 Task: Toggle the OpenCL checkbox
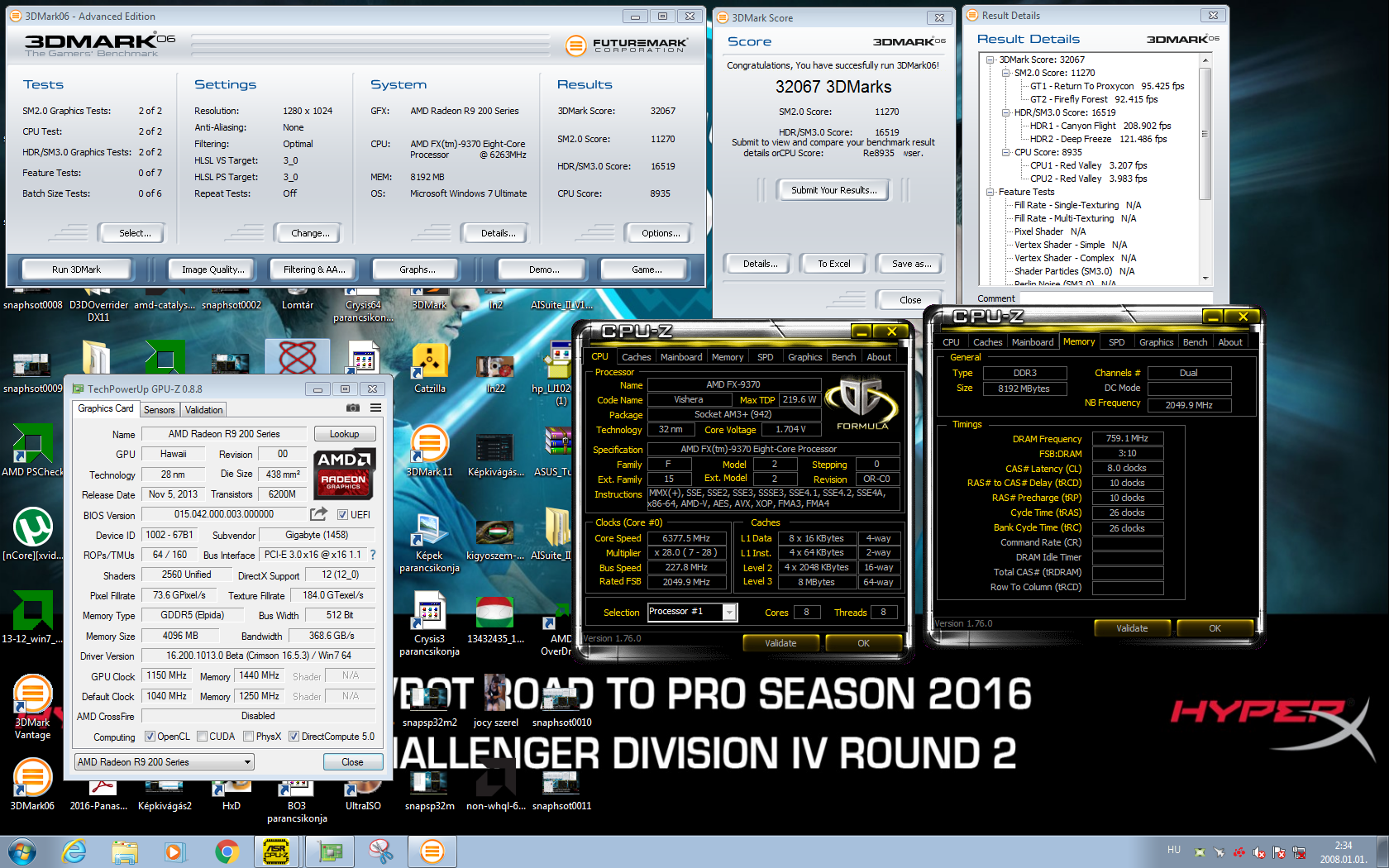pyautogui.click(x=150, y=737)
